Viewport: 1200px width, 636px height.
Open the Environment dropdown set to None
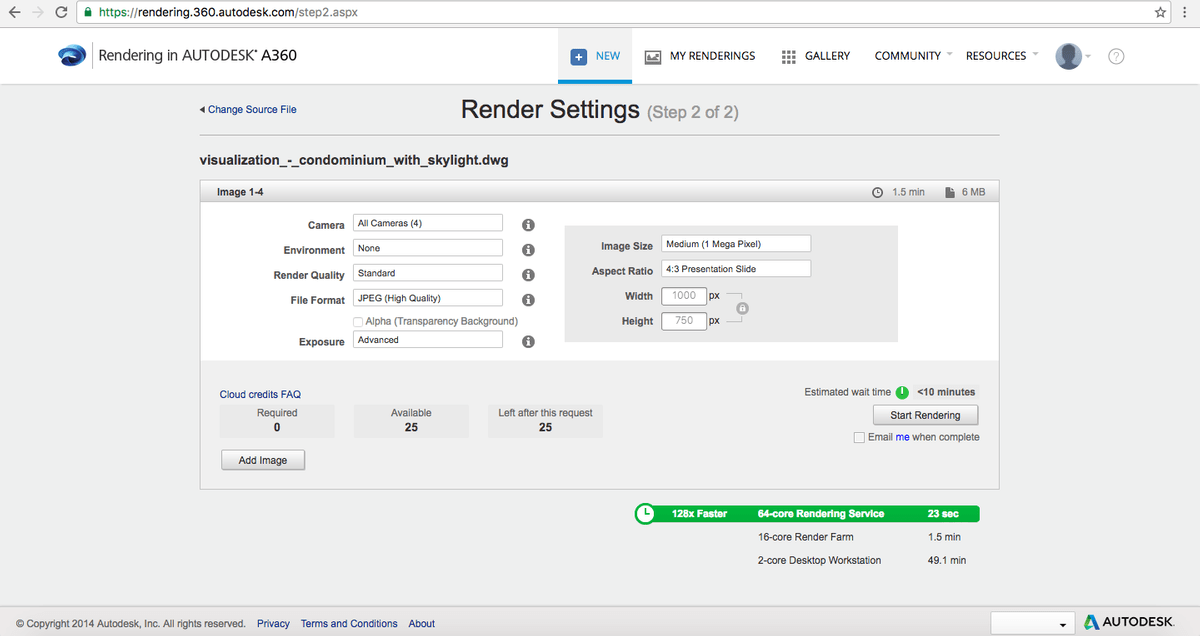pyautogui.click(x=429, y=248)
